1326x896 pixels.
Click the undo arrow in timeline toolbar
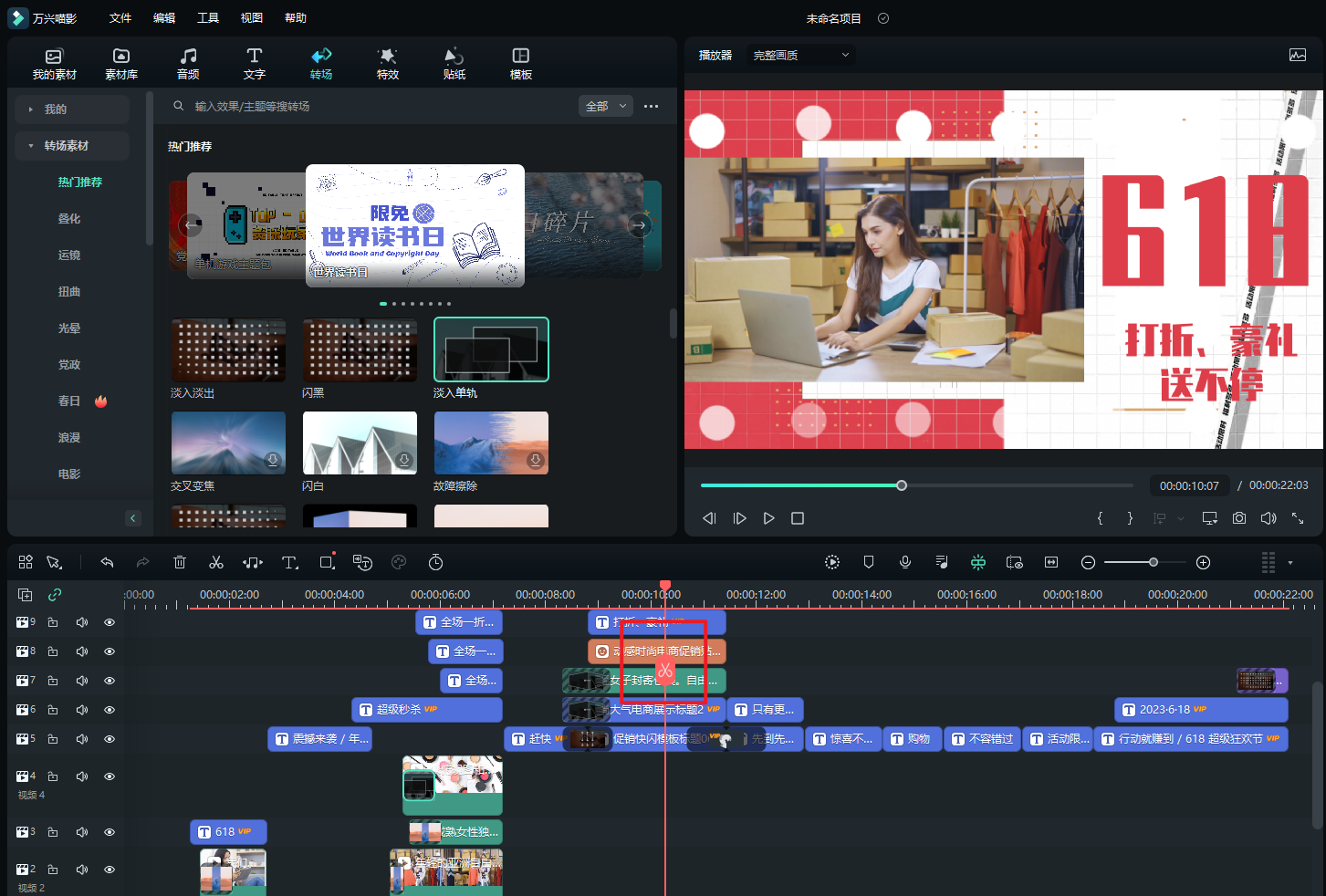[x=107, y=563]
